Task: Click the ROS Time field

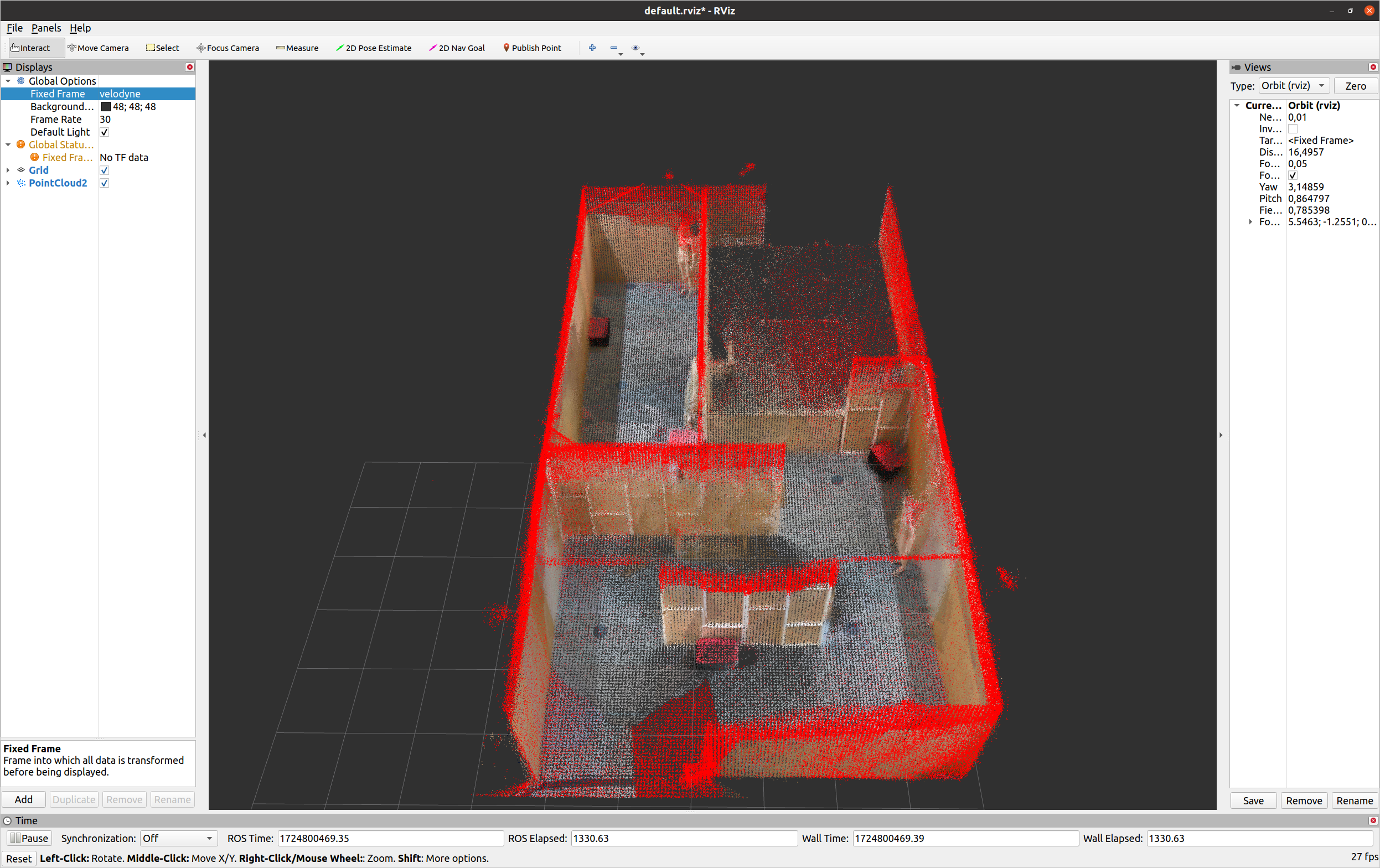Action: 390,838
